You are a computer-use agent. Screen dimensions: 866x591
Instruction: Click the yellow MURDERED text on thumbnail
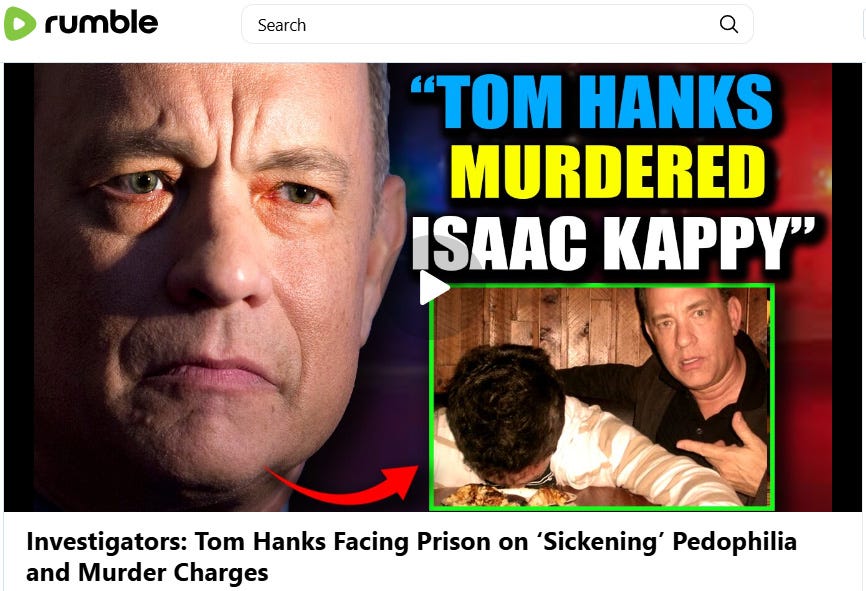pyautogui.click(x=608, y=172)
